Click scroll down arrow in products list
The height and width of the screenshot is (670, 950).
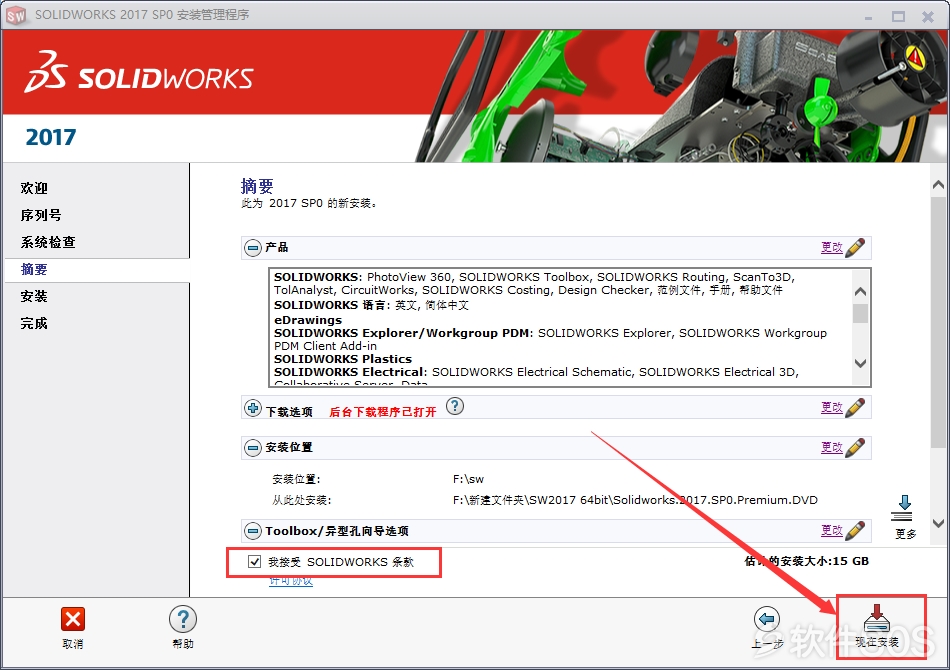point(860,363)
